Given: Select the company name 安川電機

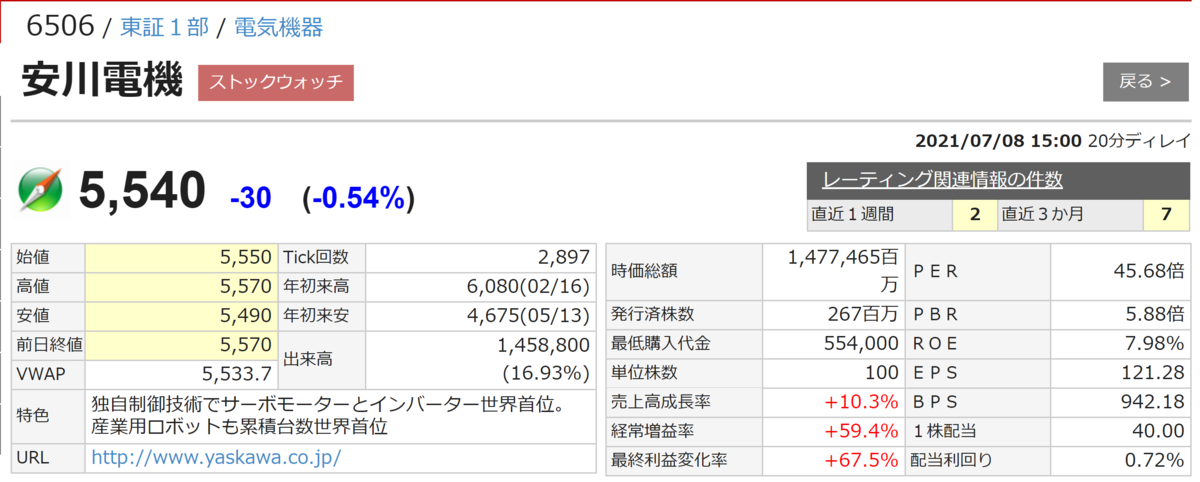Looking at the screenshot, I should click(101, 81).
